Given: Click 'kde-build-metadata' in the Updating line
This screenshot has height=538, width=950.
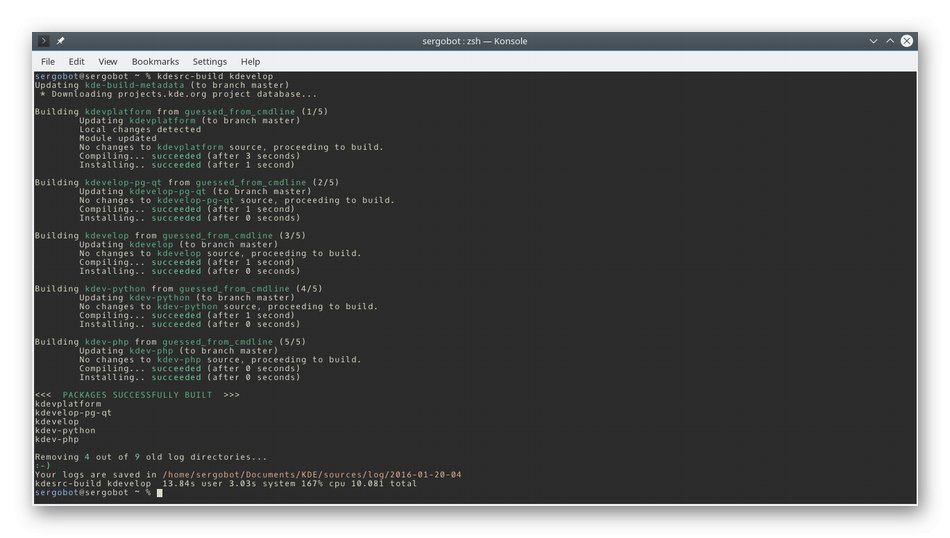Looking at the screenshot, I should click(x=135, y=85).
